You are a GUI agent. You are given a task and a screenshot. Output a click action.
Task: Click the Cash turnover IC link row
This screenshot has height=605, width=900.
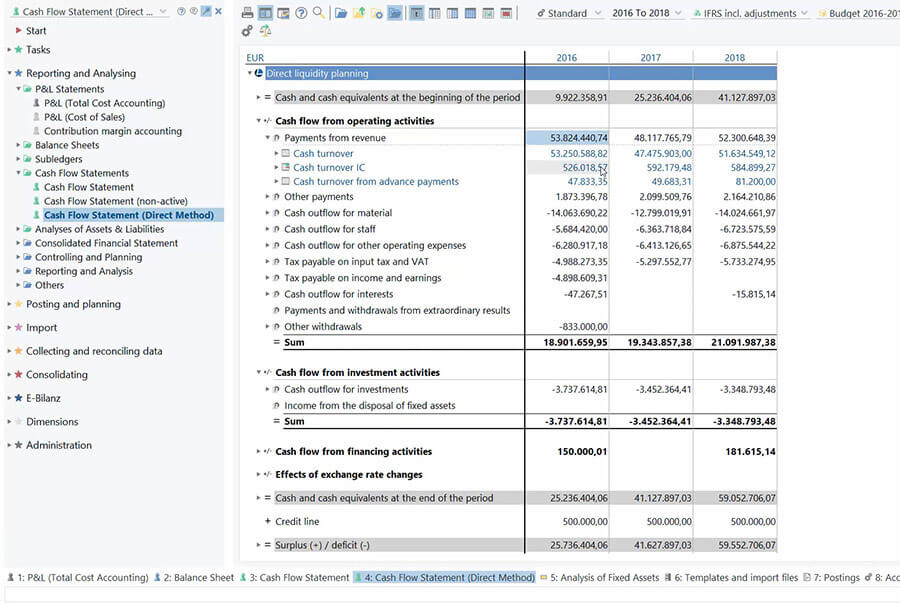click(x=329, y=167)
